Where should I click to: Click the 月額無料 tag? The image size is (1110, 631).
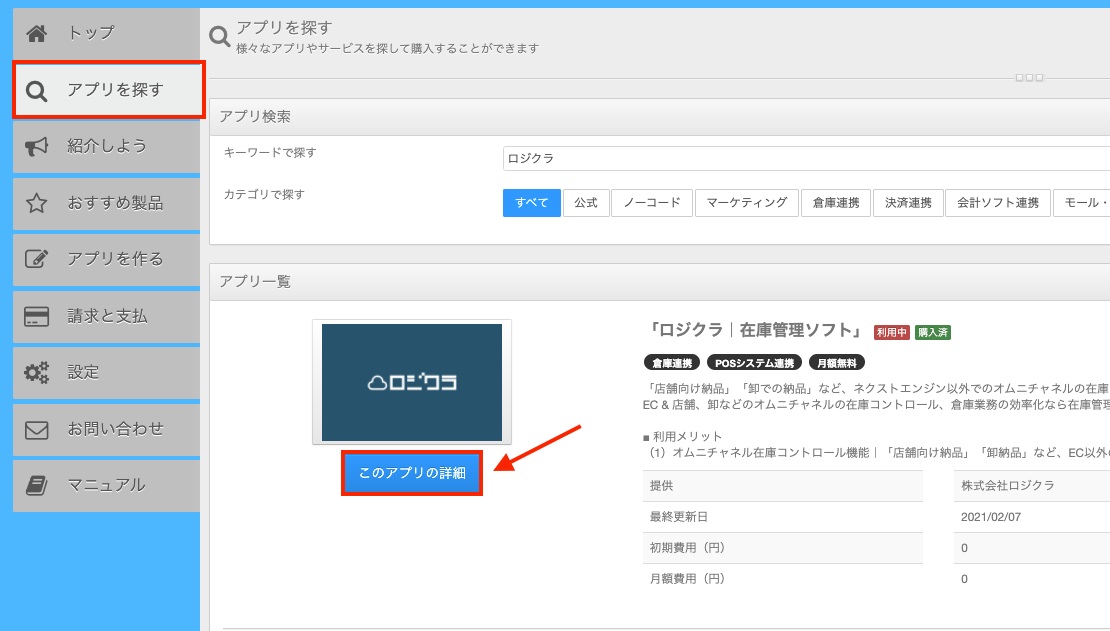[837, 363]
